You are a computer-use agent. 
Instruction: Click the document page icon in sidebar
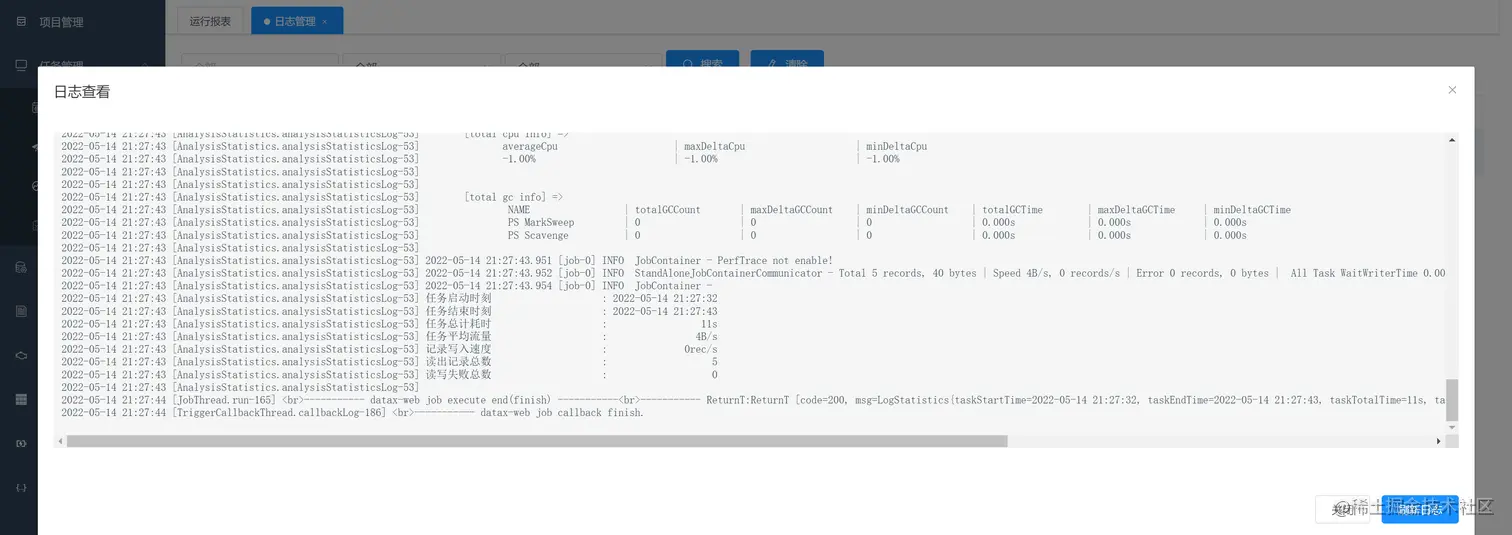click(21, 311)
